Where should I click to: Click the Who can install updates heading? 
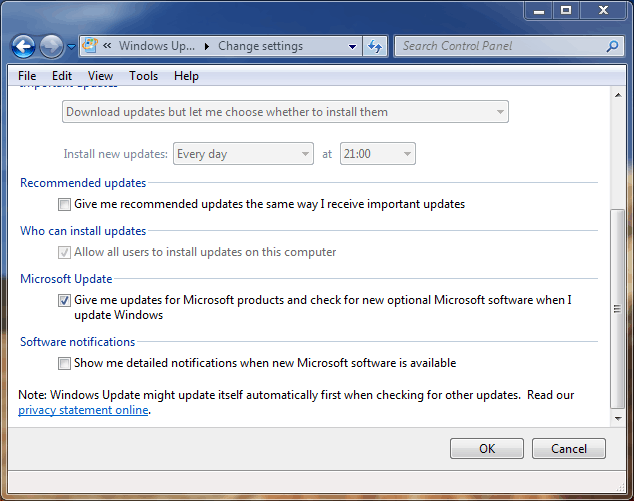click(x=83, y=231)
